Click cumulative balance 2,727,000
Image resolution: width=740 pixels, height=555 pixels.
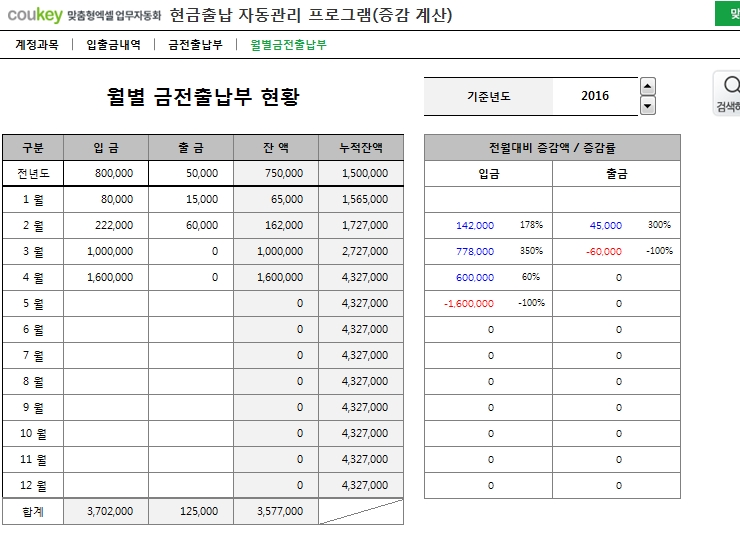pos(361,251)
